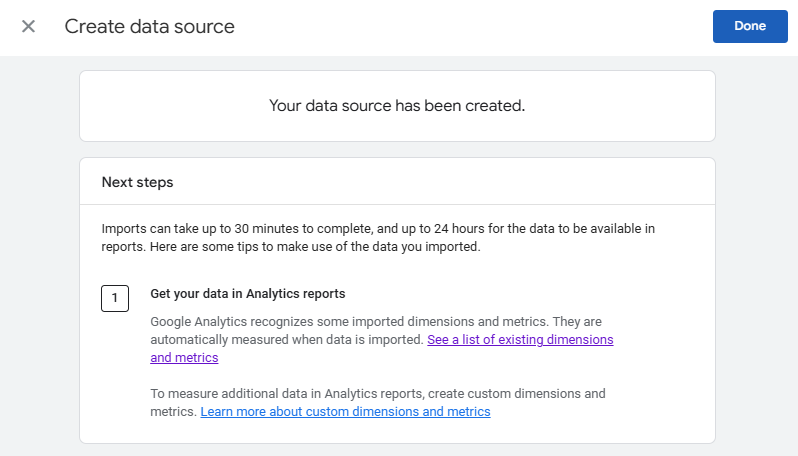Viewport: 798px width, 456px height.
Task: Click blank header area left of Done
Action: pyautogui.click(x=500, y=27)
